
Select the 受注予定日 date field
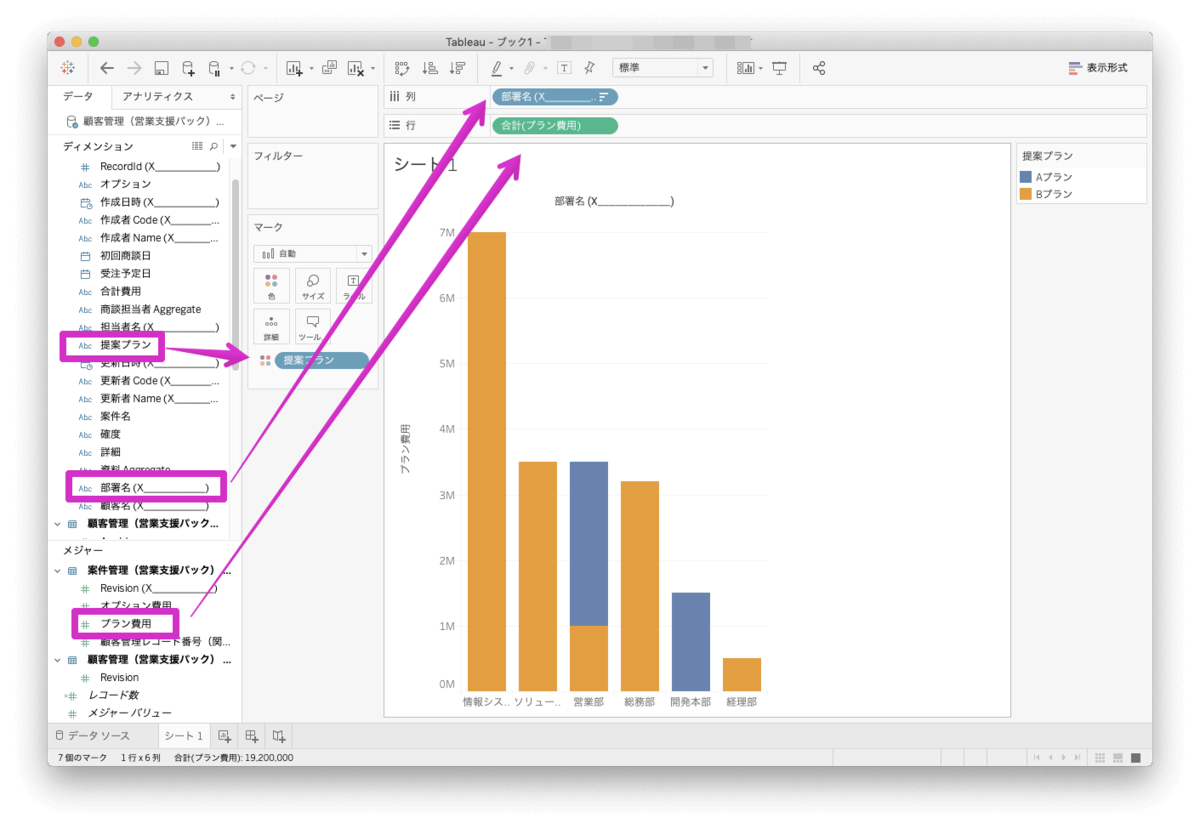coord(125,273)
